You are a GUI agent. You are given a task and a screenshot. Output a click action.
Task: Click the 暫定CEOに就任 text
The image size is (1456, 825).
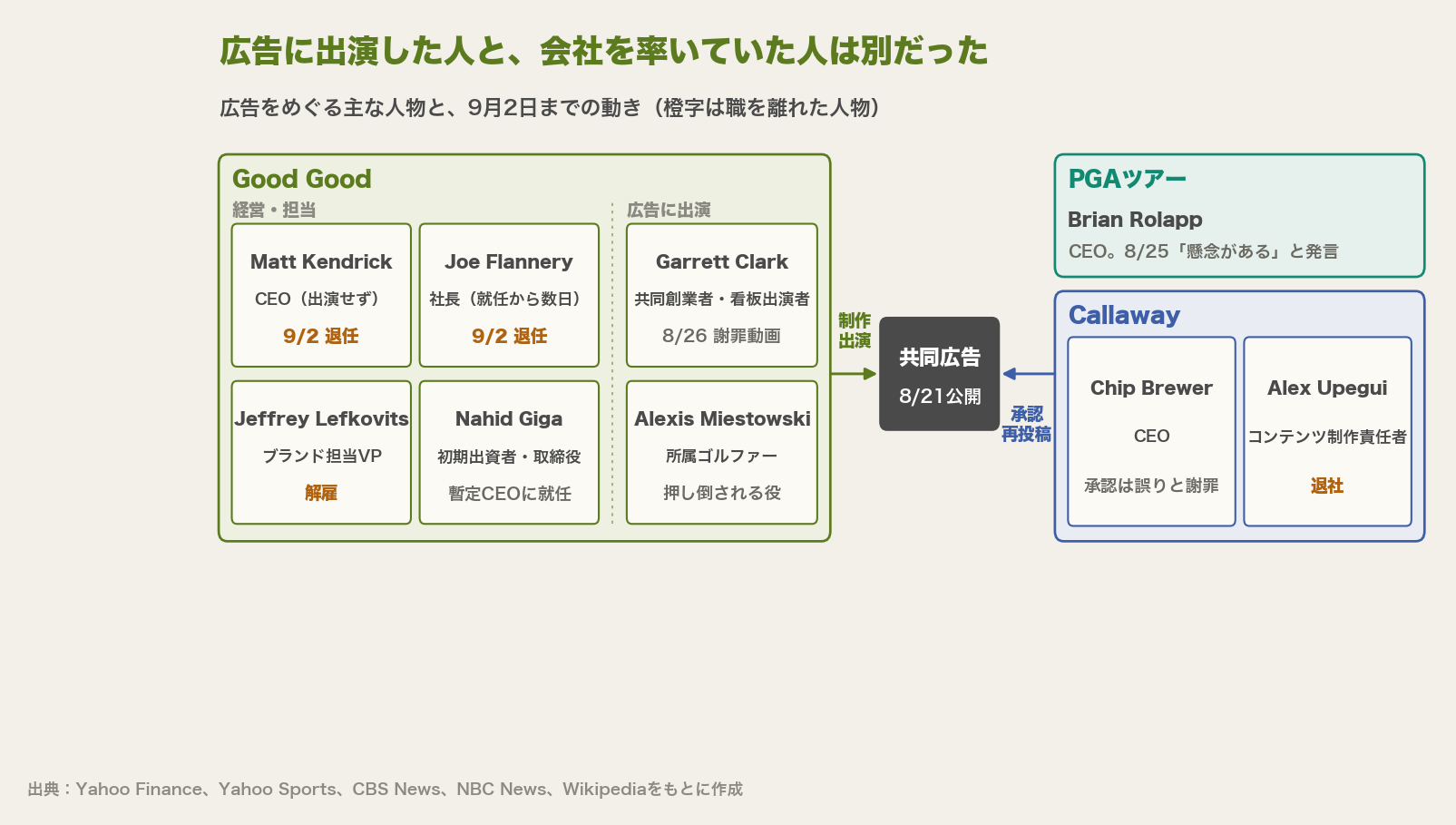coord(509,493)
